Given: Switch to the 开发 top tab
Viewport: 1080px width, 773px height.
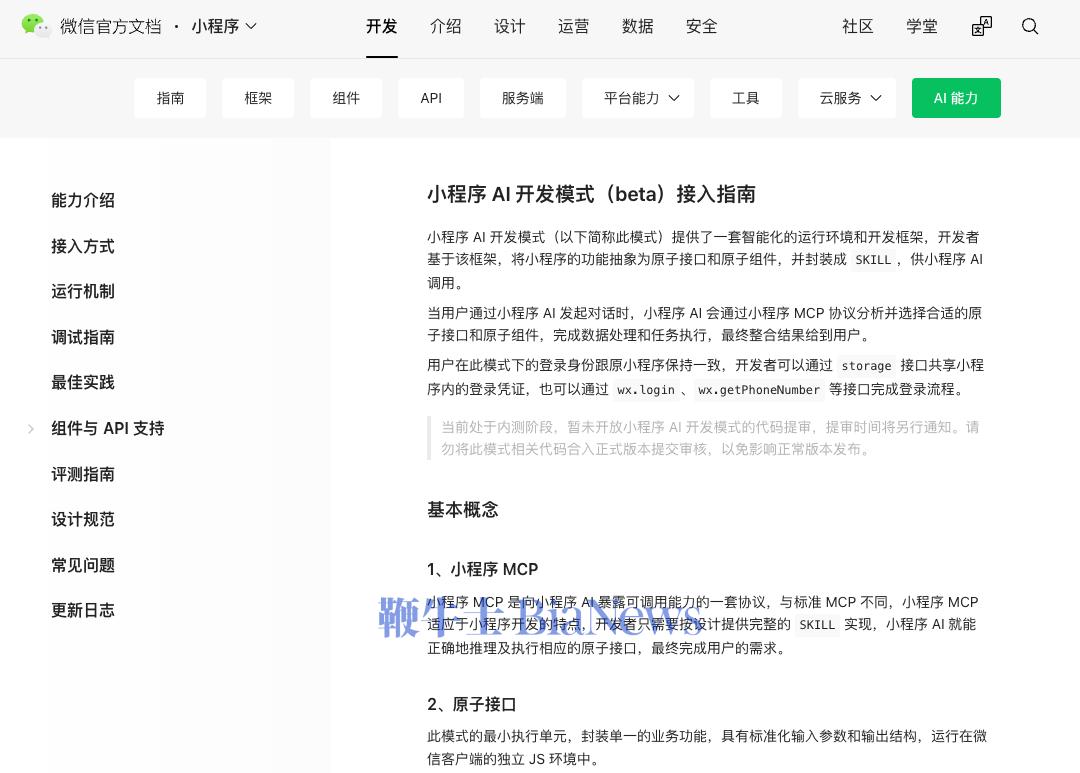Looking at the screenshot, I should click(382, 26).
